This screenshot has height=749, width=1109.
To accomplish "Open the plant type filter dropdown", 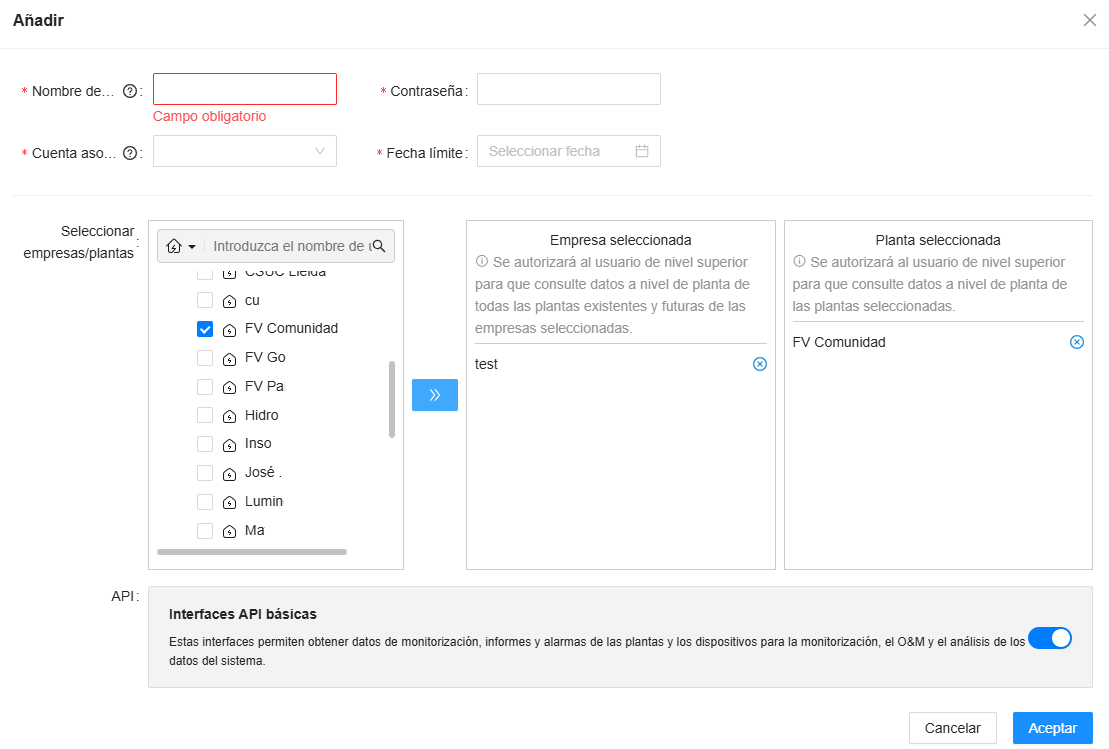I will (x=181, y=246).
